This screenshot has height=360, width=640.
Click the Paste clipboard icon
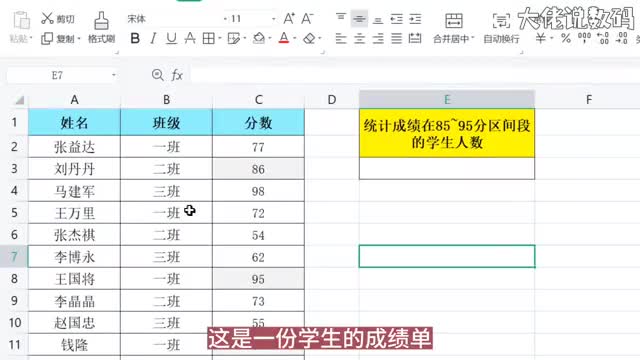coord(21,20)
